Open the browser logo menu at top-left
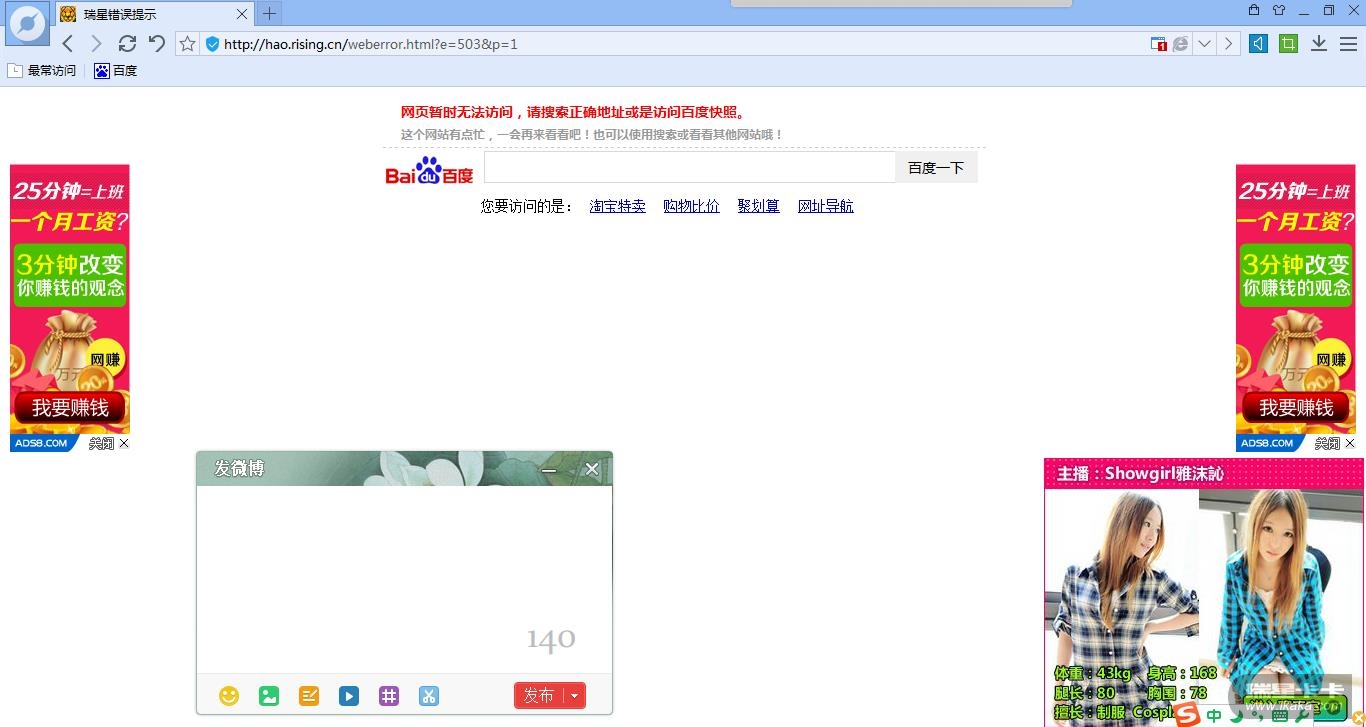This screenshot has height=727, width=1366. [27, 24]
